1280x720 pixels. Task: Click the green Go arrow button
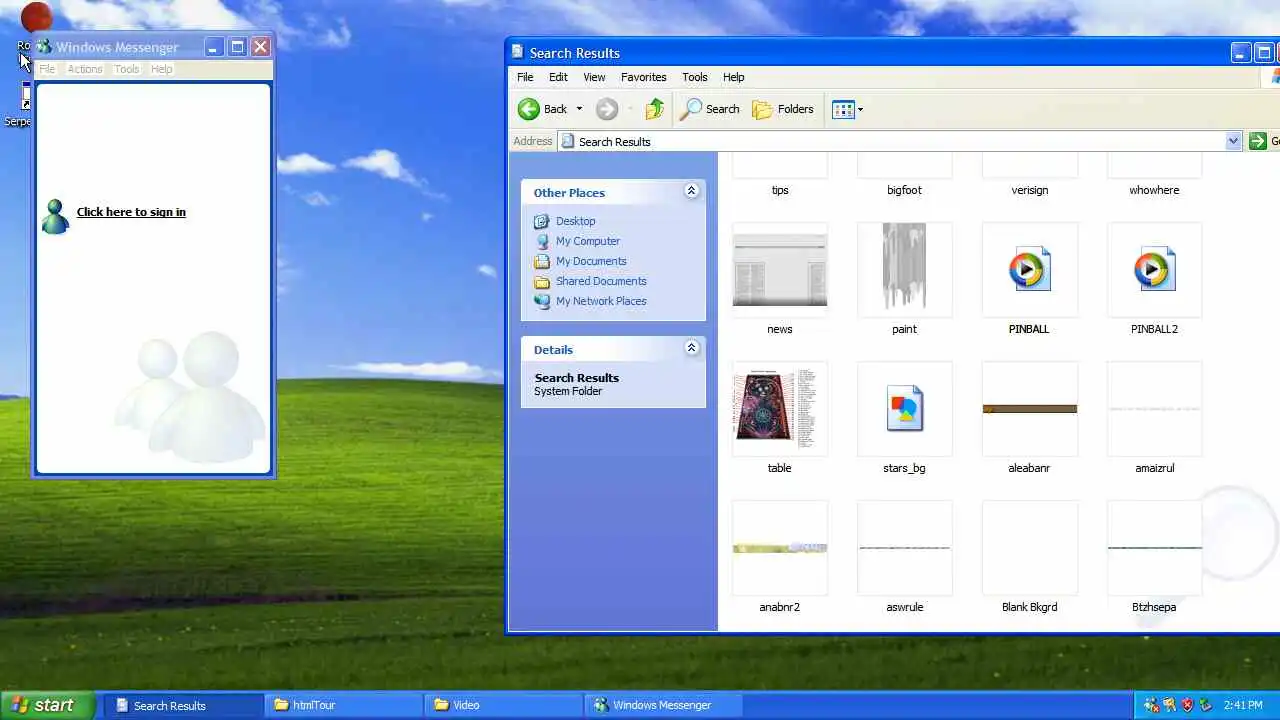(x=1258, y=141)
